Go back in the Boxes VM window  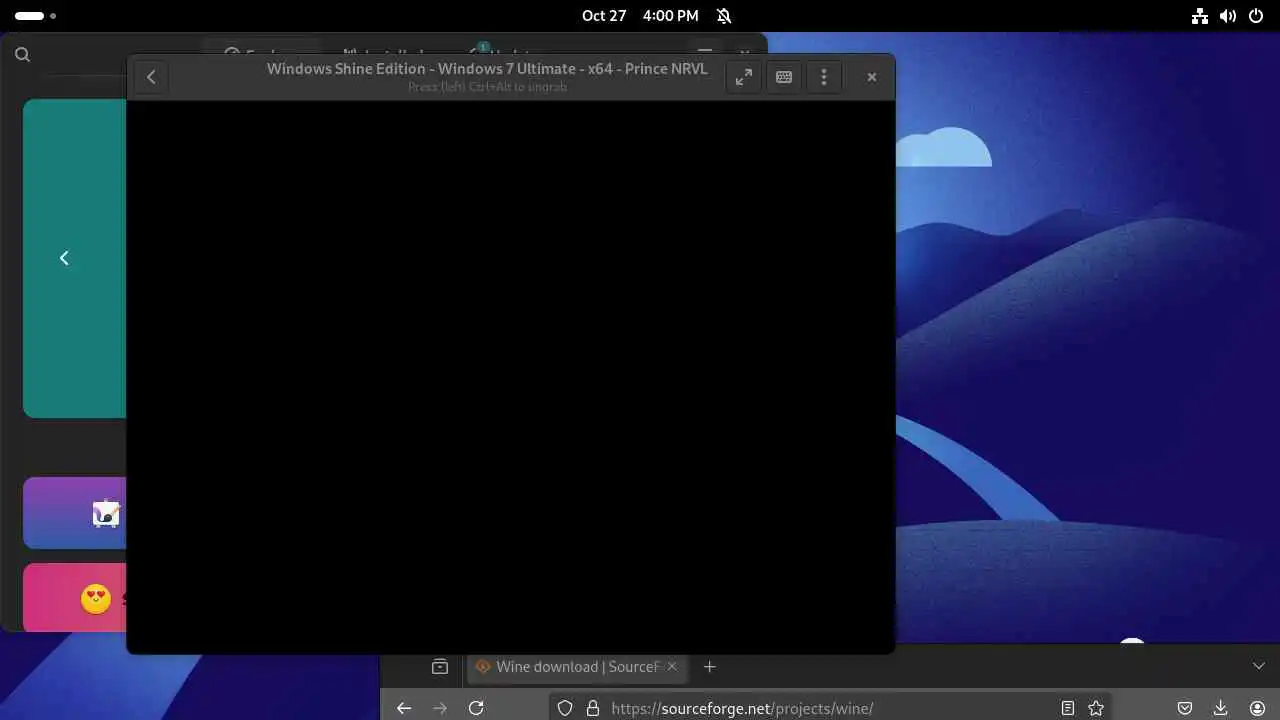[x=151, y=77]
